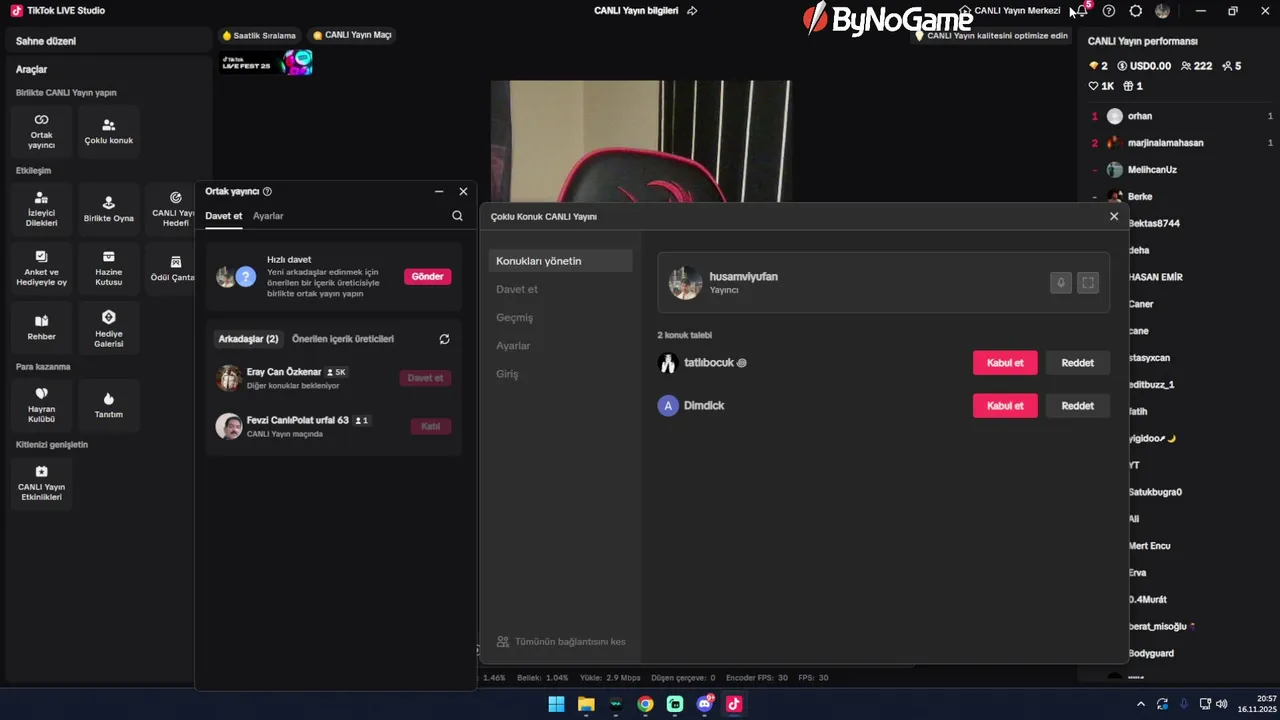
Task: Click Katıl for Fevzi CanlıPolat
Action: [430, 426]
